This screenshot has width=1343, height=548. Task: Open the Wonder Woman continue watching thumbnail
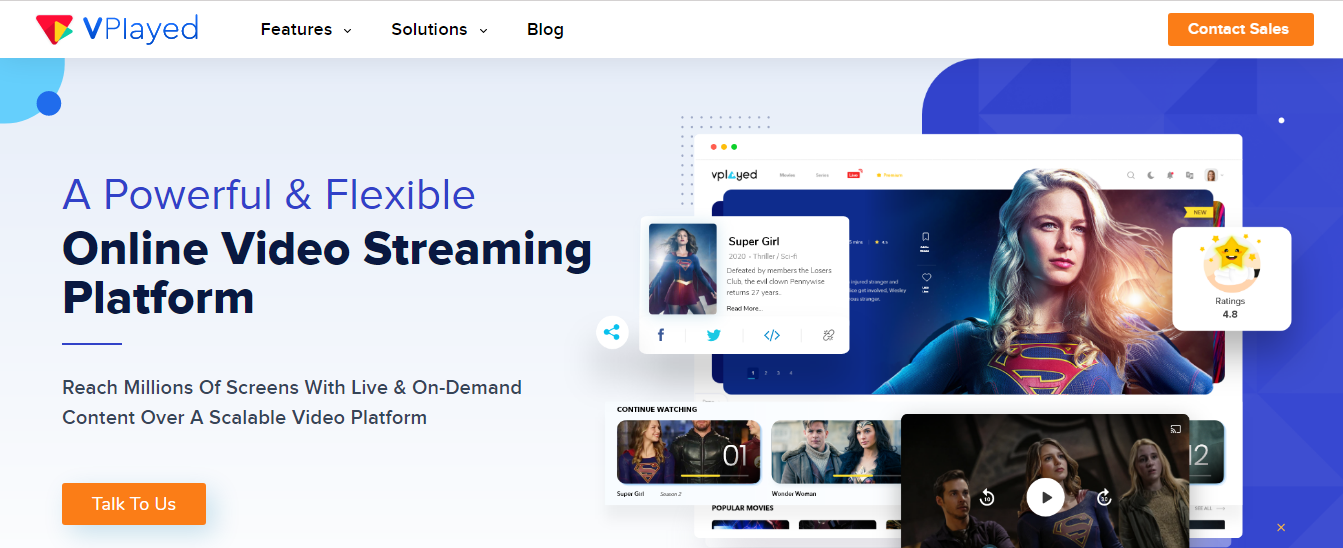836,452
